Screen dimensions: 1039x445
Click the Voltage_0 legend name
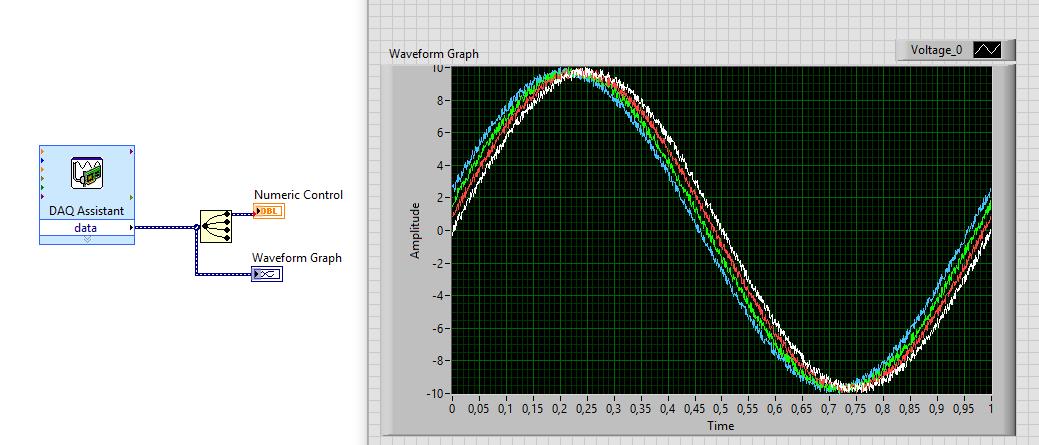pos(936,50)
